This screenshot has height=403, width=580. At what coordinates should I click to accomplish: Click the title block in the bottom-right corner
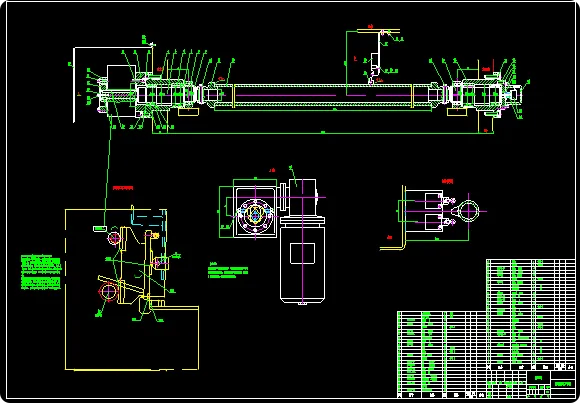coord(530,384)
